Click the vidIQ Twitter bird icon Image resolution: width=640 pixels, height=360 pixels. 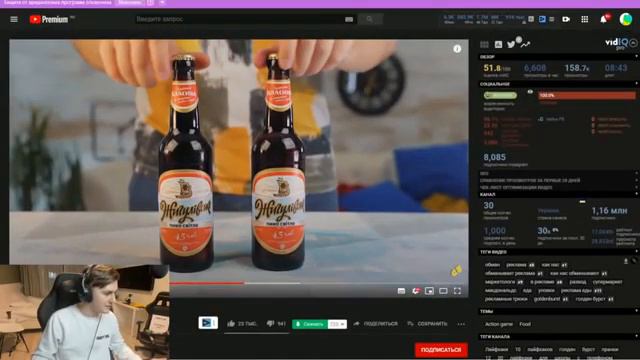(x=511, y=44)
